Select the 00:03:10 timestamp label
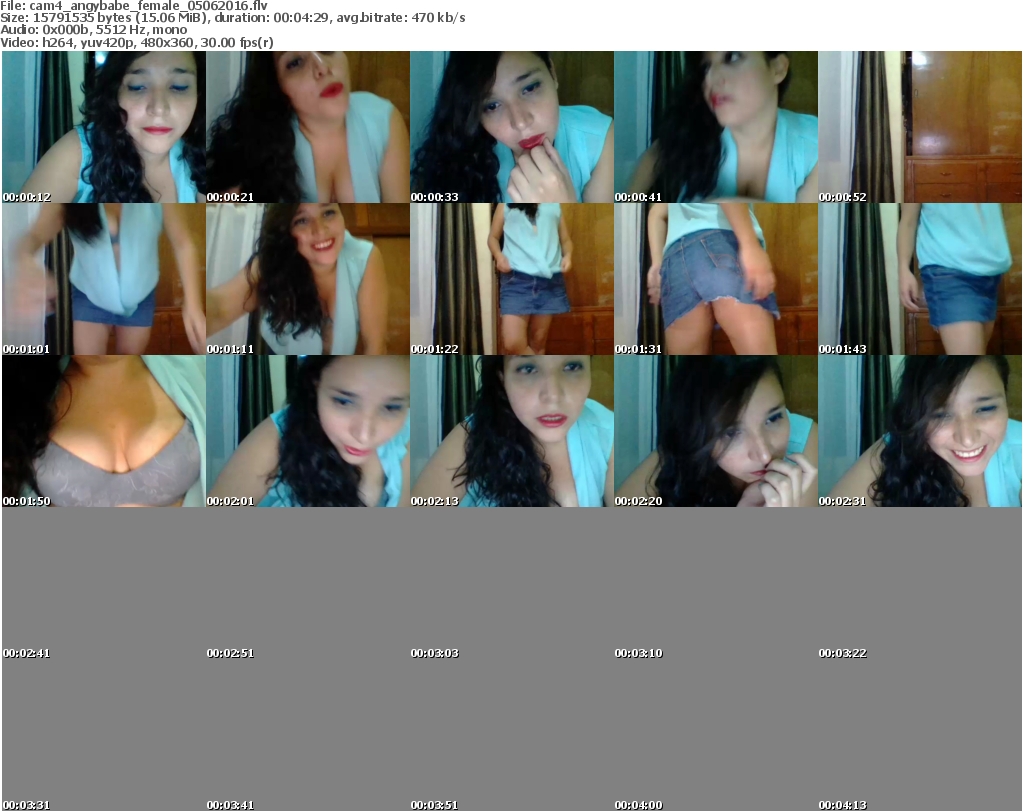This screenshot has height=811, width=1024. coord(638,653)
